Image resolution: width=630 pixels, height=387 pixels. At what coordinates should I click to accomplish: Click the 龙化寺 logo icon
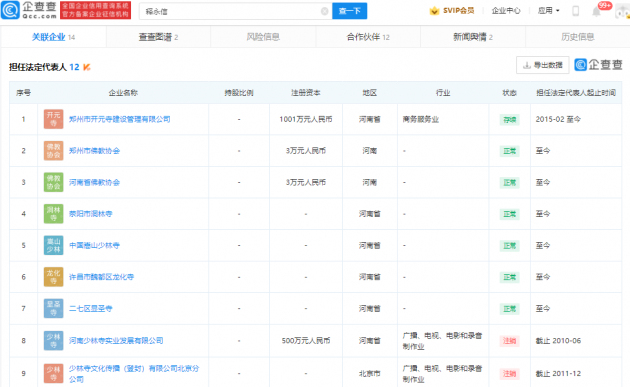(53, 277)
